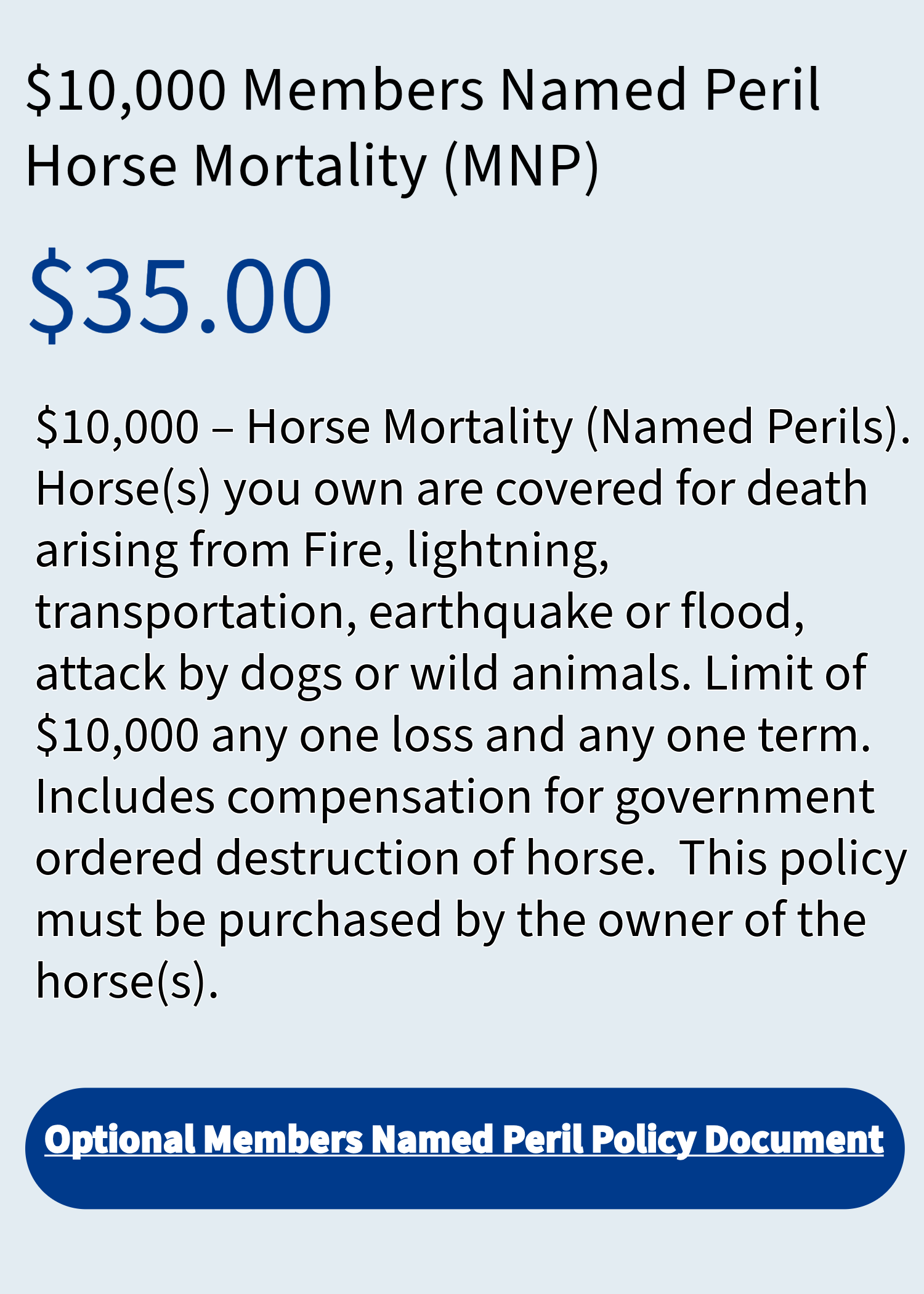
Task: Click the blue rounded policy document button
Action: pyautogui.click(x=464, y=1148)
